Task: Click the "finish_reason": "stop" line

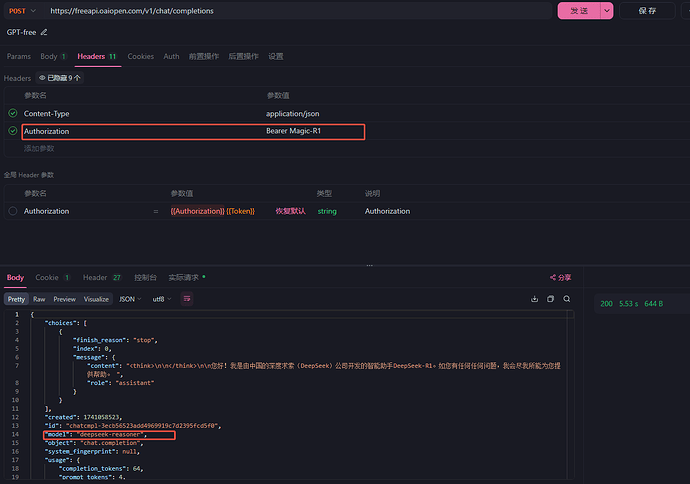Action: pos(115,340)
